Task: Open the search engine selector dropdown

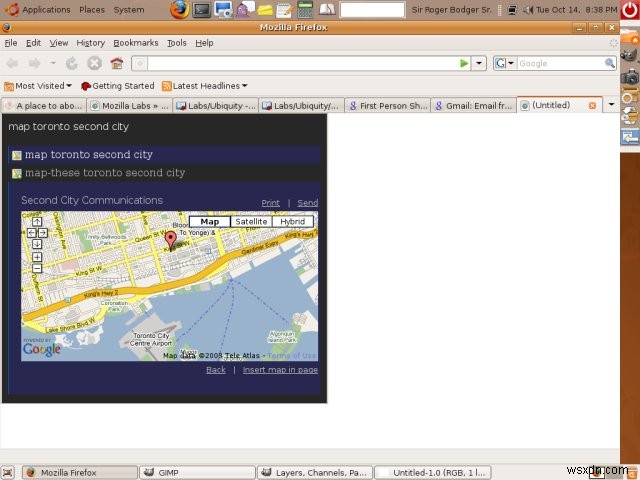Action: click(504, 63)
